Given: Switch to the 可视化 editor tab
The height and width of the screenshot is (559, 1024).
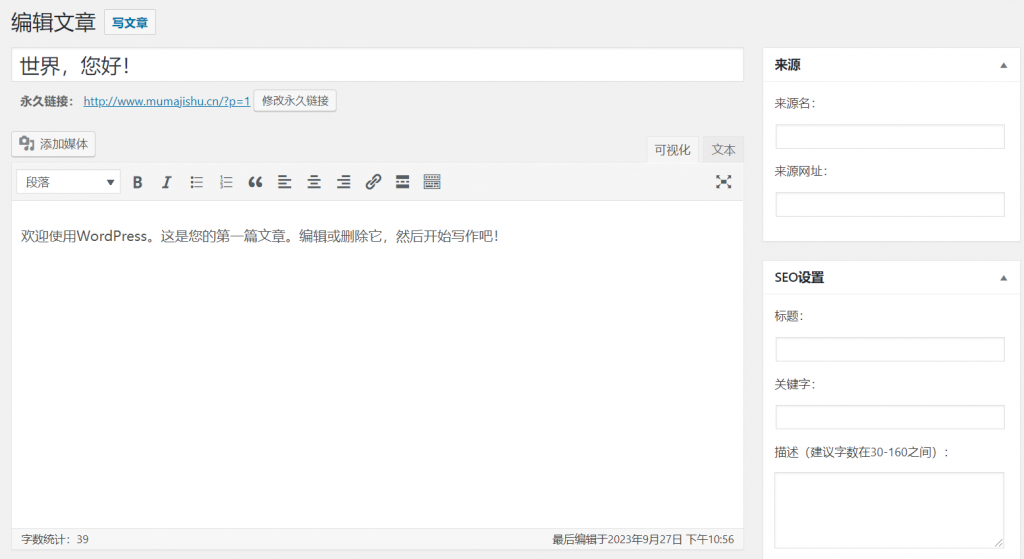Looking at the screenshot, I should pos(672,150).
